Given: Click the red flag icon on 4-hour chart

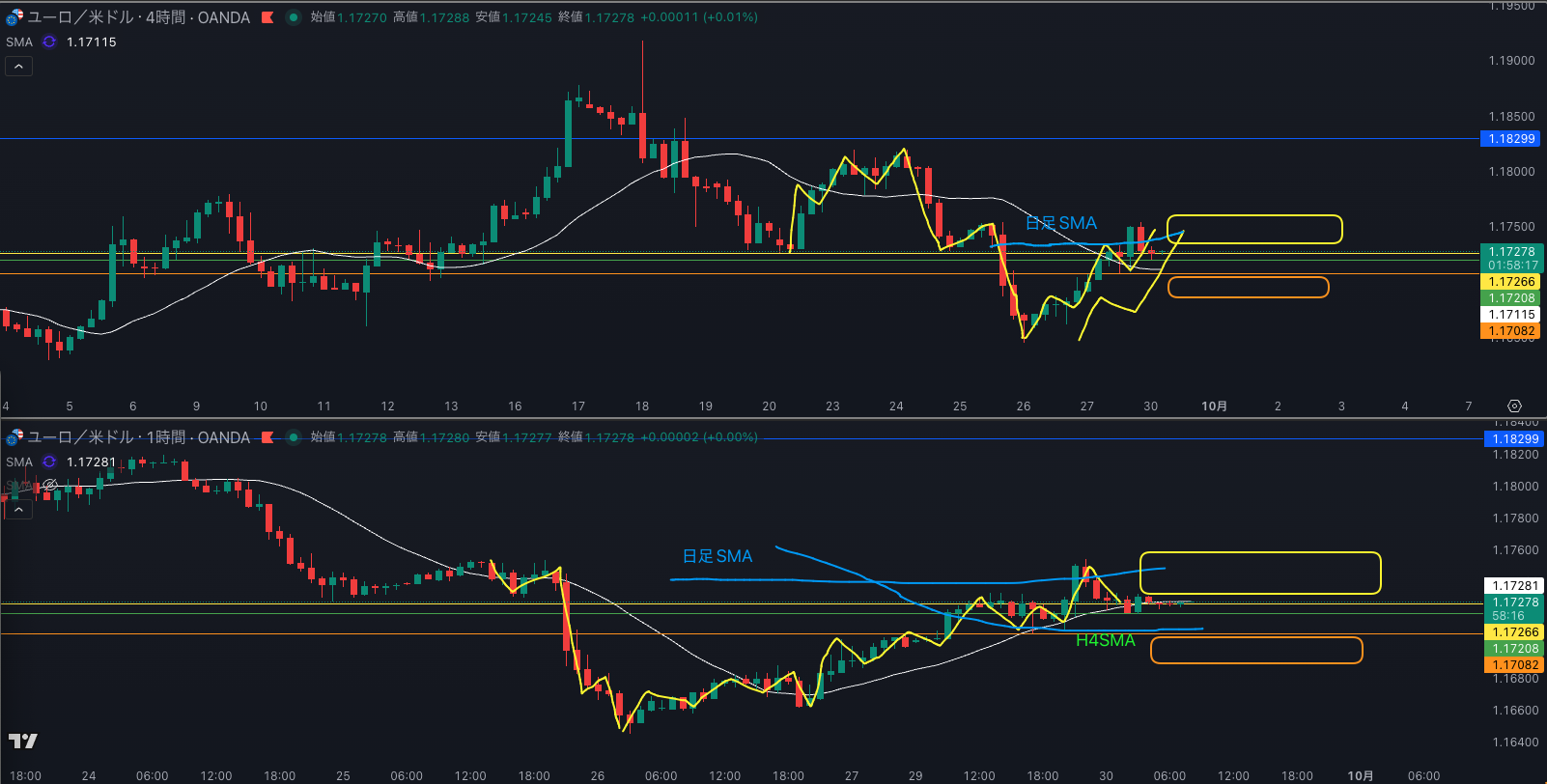Looking at the screenshot, I should pyautogui.click(x=267, y=17).
